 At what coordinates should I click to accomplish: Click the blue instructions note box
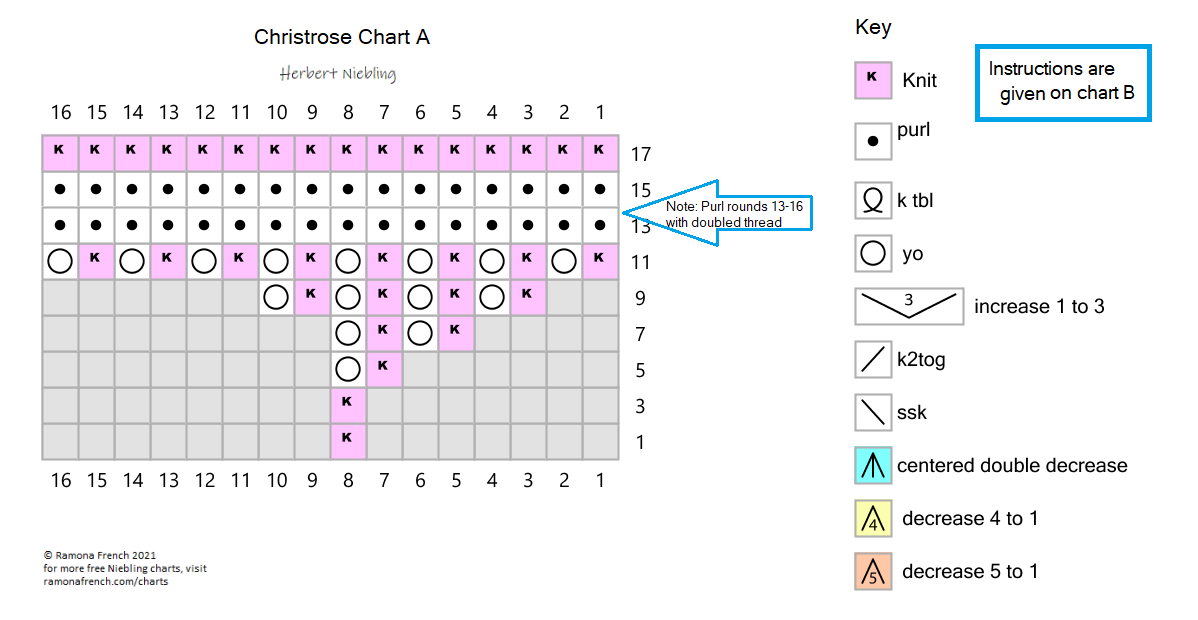tap(1062, 83)
